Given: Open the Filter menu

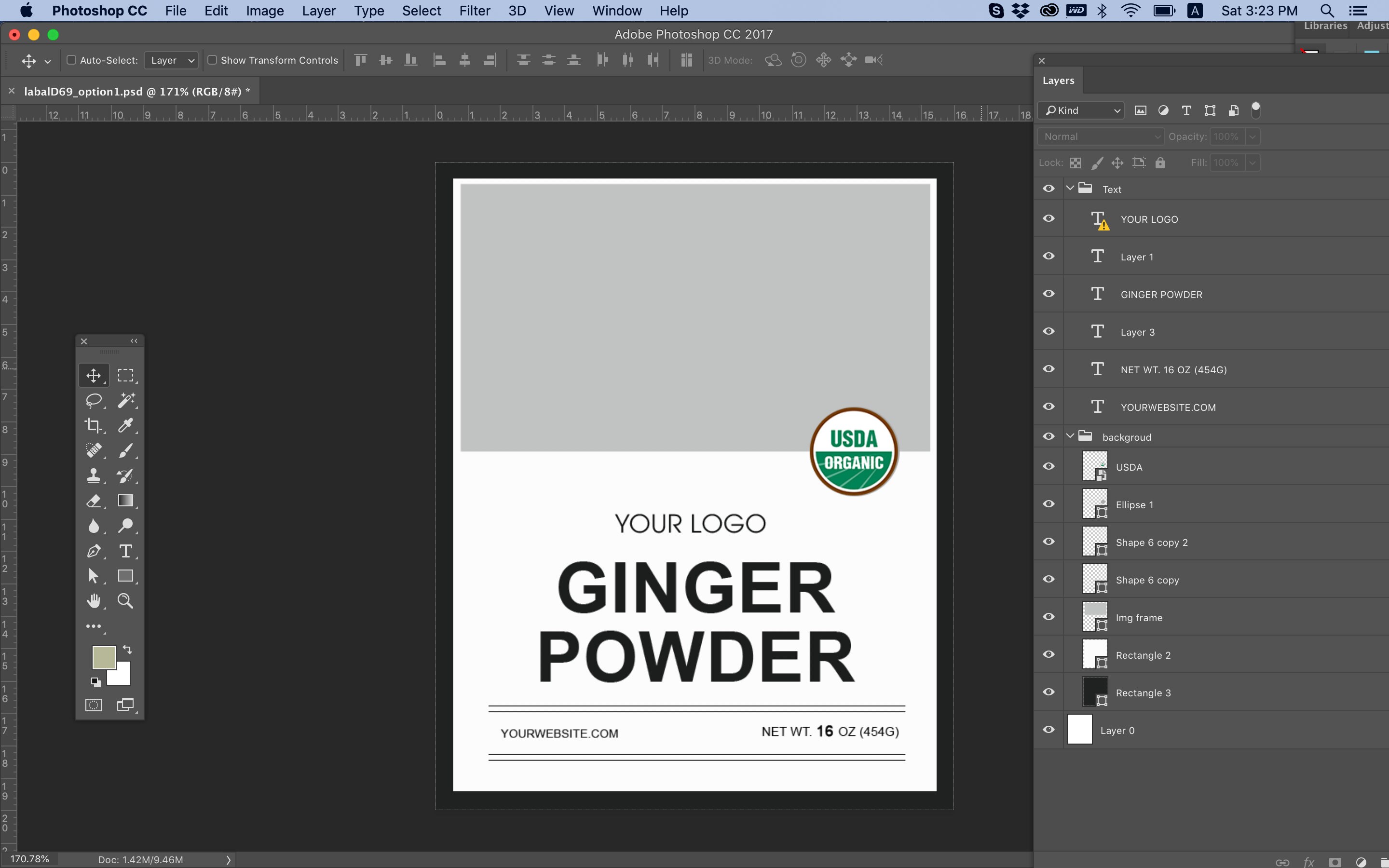Looking at the screenshot, I should pyautogui.click(x=474, y=11).
